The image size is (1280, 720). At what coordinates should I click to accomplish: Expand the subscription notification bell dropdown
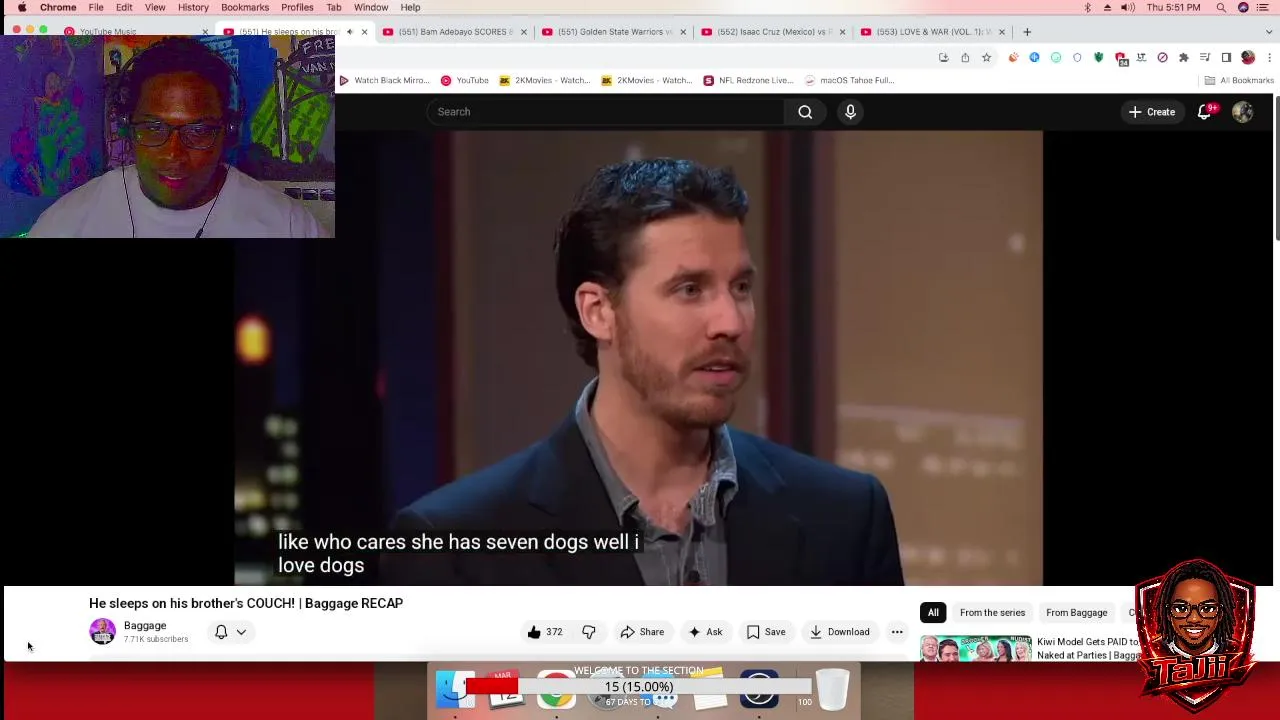(x=241, y=632)
